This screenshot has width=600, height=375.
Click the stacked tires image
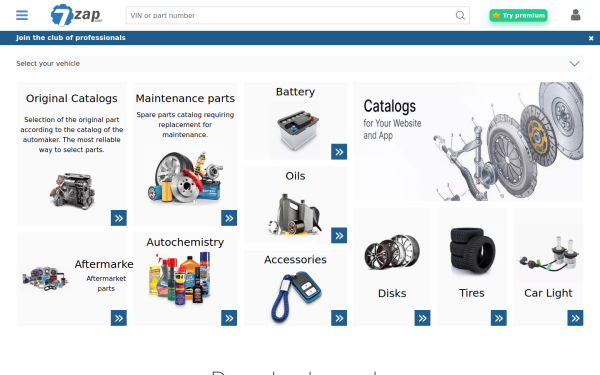coord(472,250)
